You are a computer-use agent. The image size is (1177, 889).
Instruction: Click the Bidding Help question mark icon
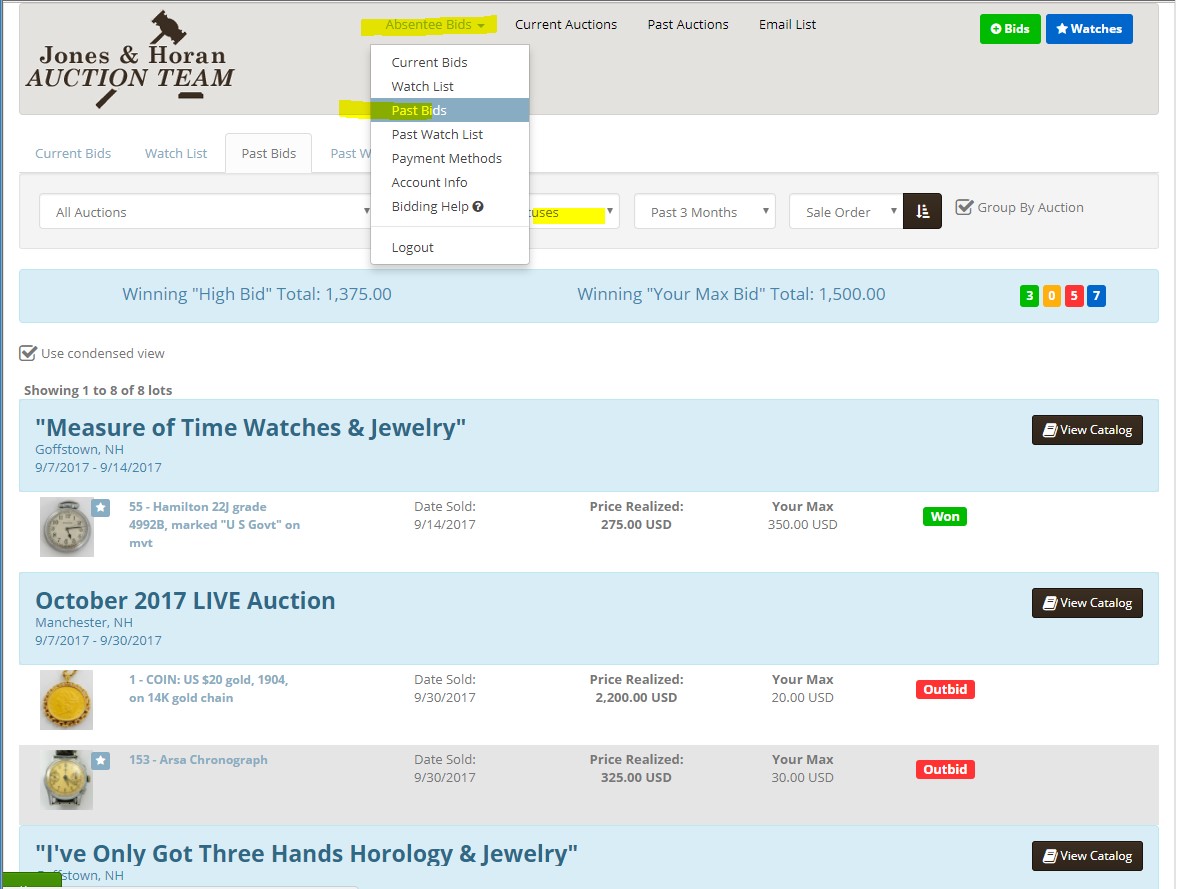tap(478, 207)
